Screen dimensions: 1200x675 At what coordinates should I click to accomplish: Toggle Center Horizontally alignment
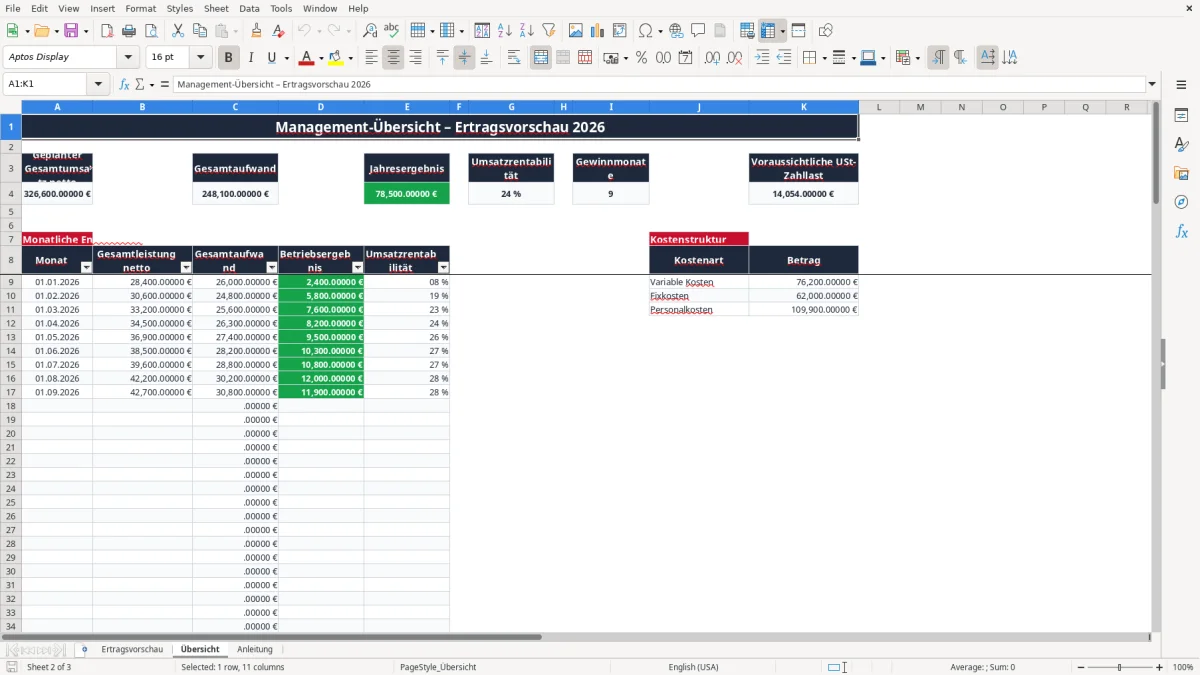point(393,58)
